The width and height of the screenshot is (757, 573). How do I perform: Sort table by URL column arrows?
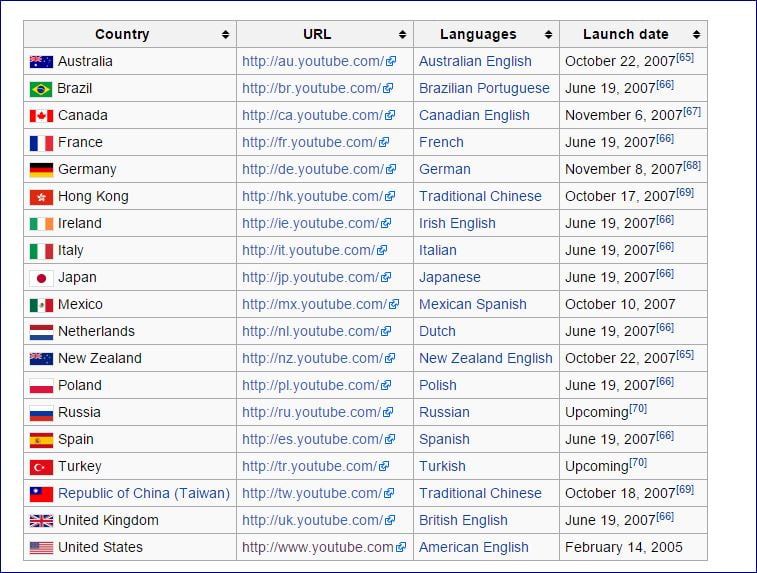[x=402, y=35]
